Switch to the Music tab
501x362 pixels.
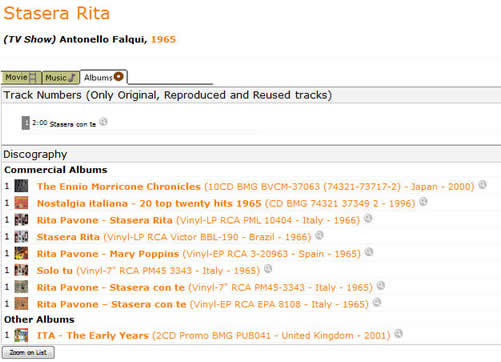61,78
